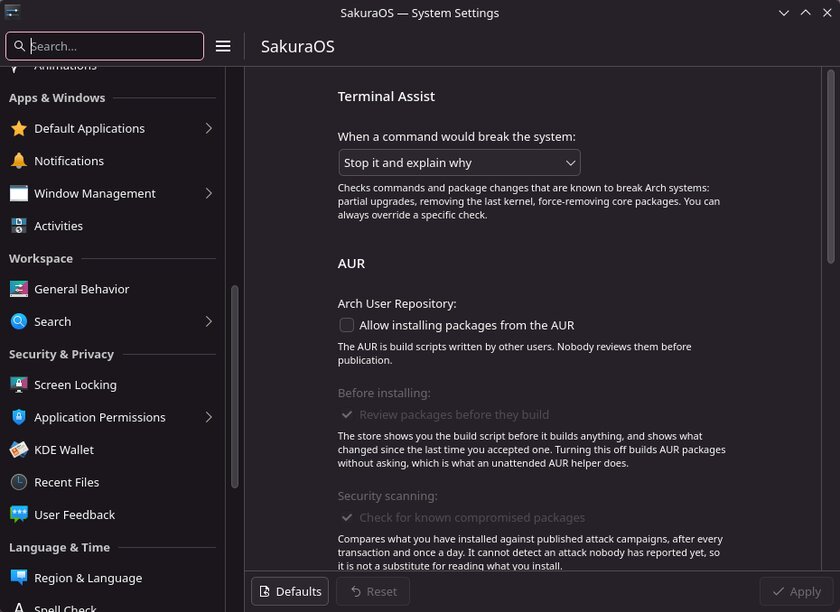Open Screen Locking settings
Screen dimensions: 840x612
[112, 385]
